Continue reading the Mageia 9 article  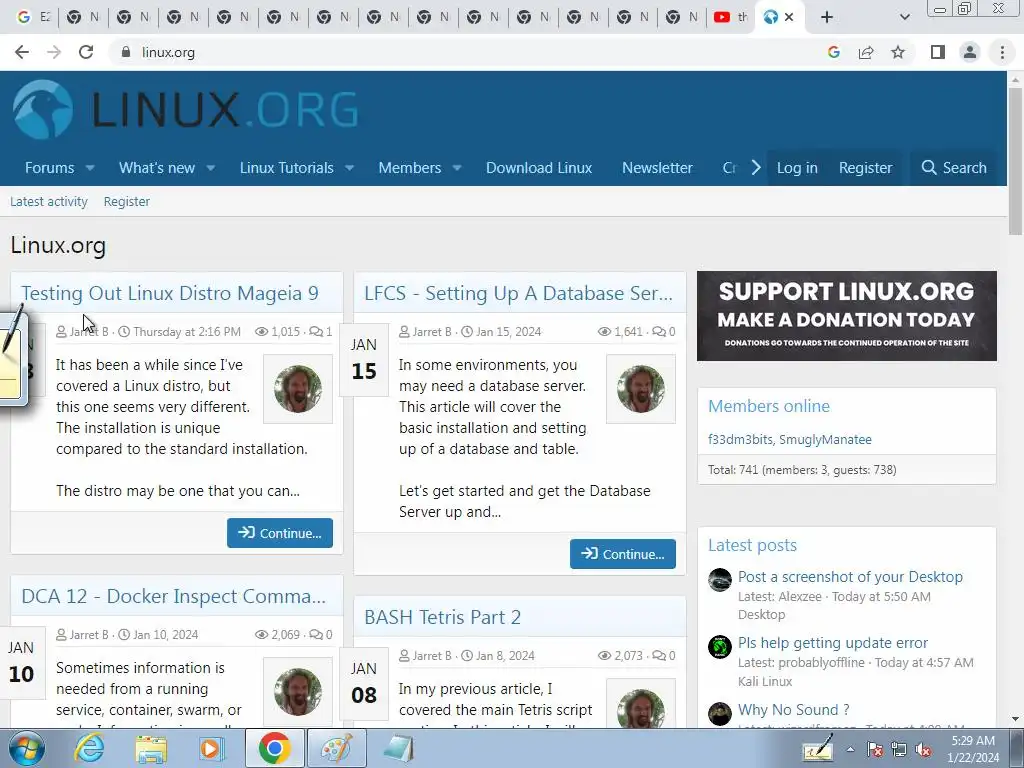280,533
